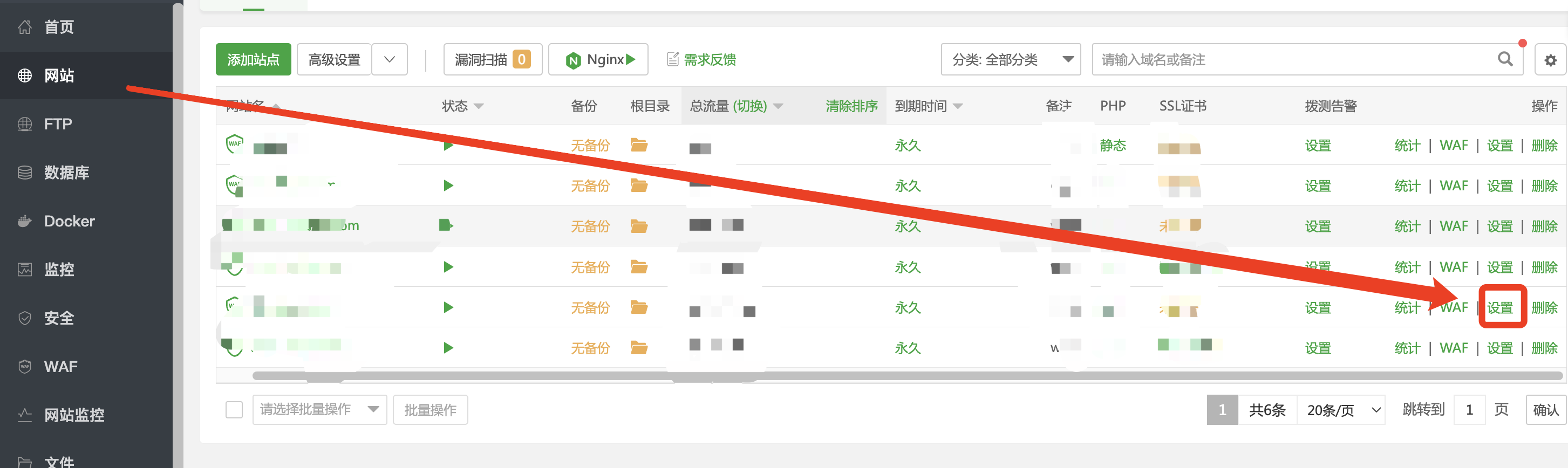The image size is (1568, 468).
Task: Click 删除 for the sixth site
Action: click(1544, 348)
